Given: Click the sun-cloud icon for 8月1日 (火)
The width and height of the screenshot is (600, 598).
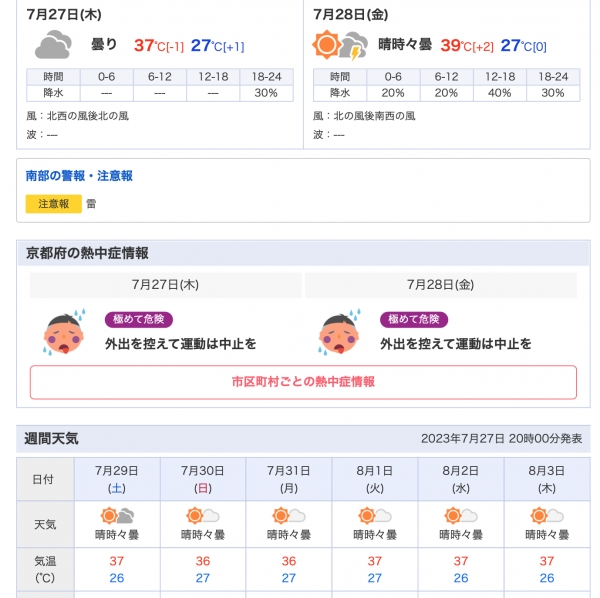Looking at the screenshot, I should pyautogui.click(x=375, y=516).
